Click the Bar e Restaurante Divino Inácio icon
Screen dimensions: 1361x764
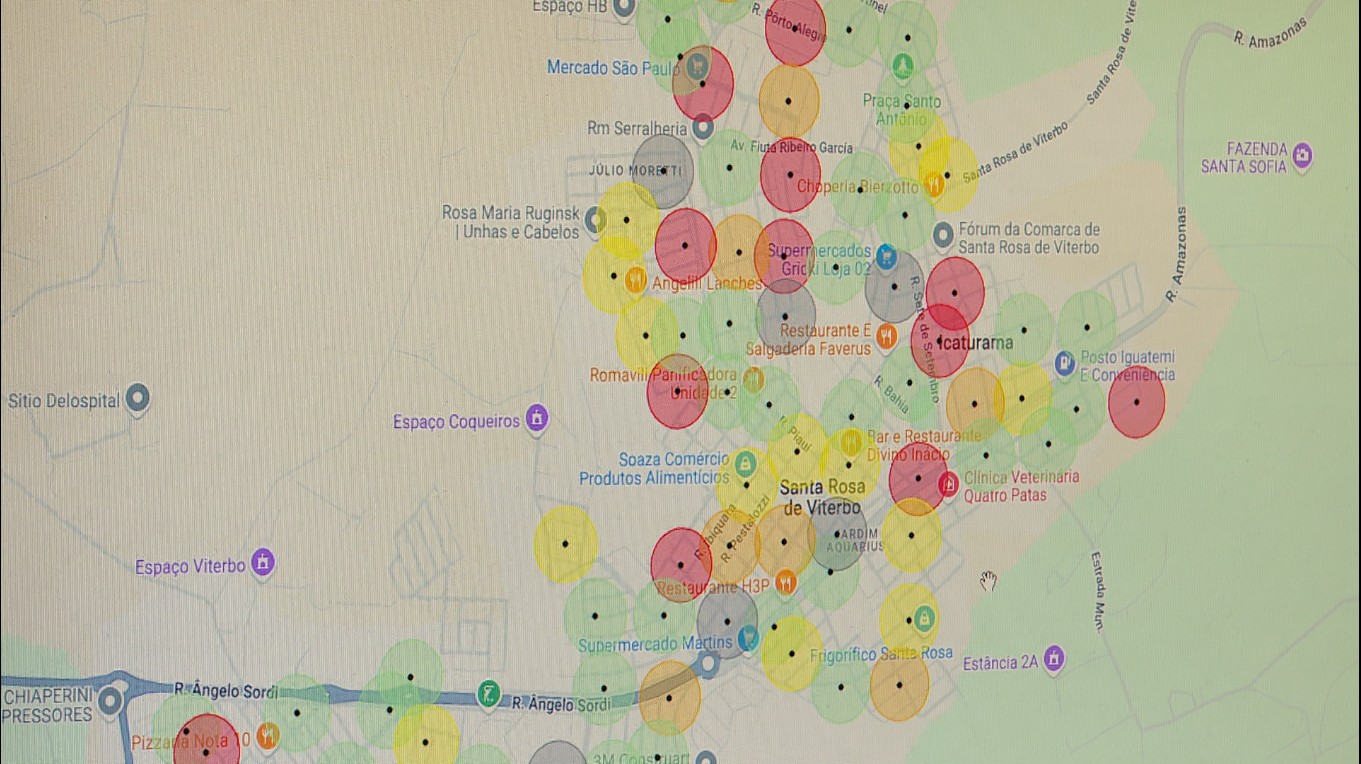[x=851, y=442]
